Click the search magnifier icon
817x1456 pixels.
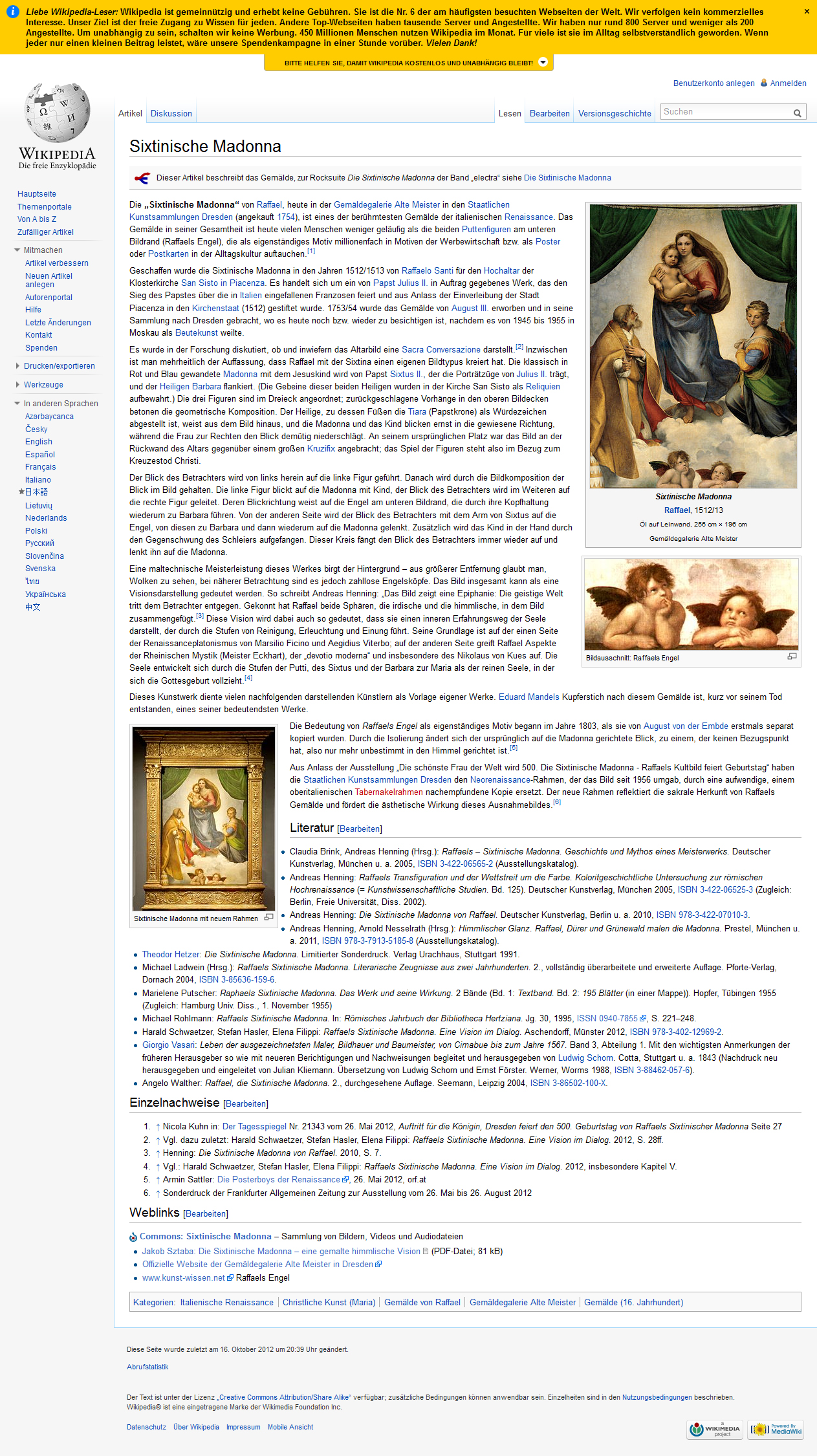(x=798, y=113)
